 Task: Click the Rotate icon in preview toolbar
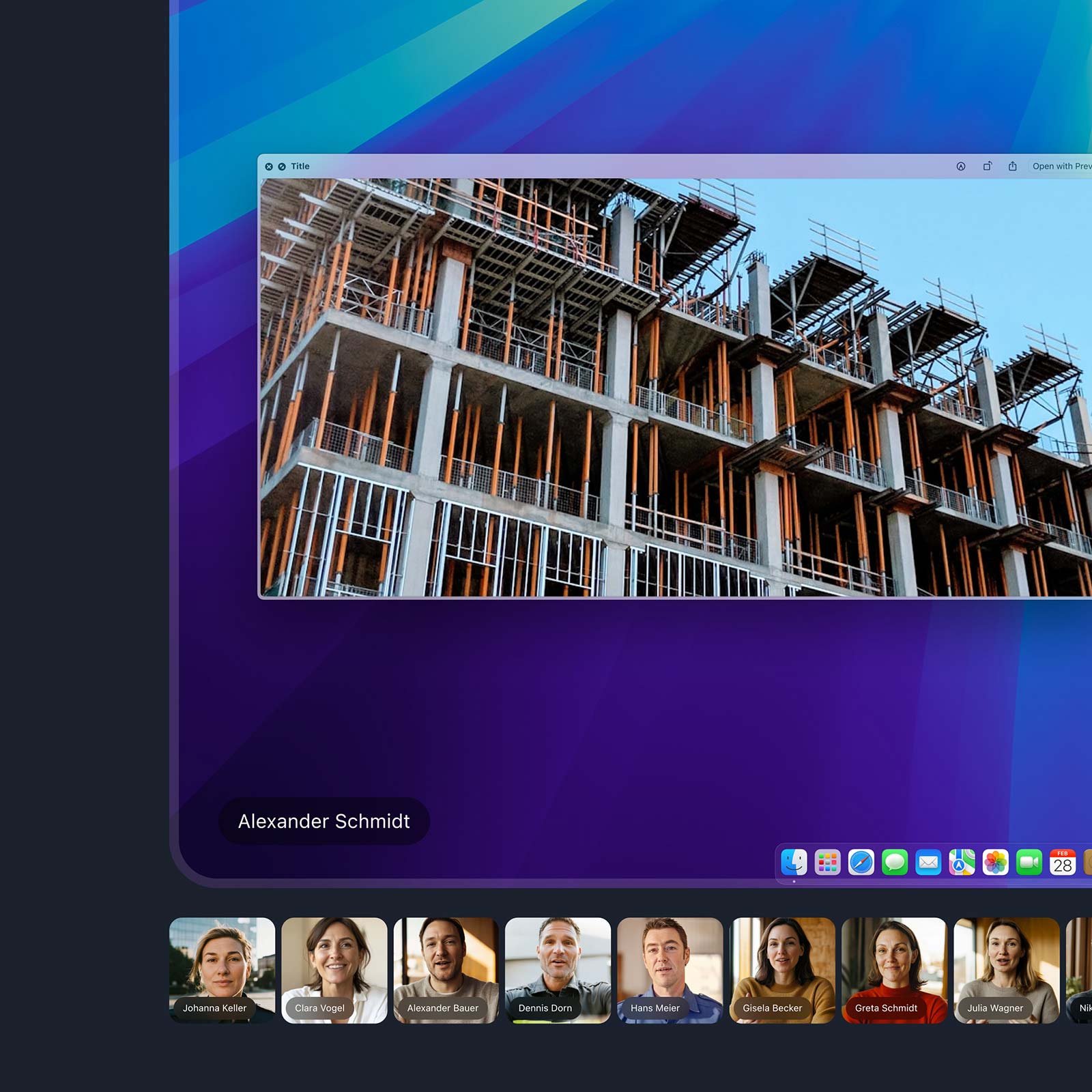[x=987, y=167]
